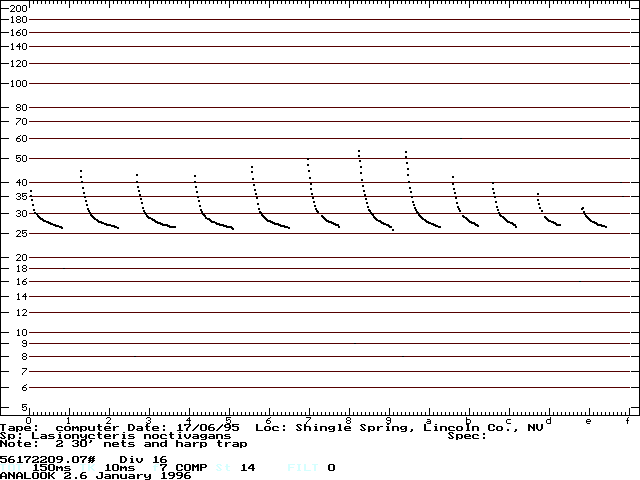Image resolution: width=640 pixels, height=480 pixels.
Task: Click the 100 kHz label on frequency axis
Action: [x=17, y=84]
